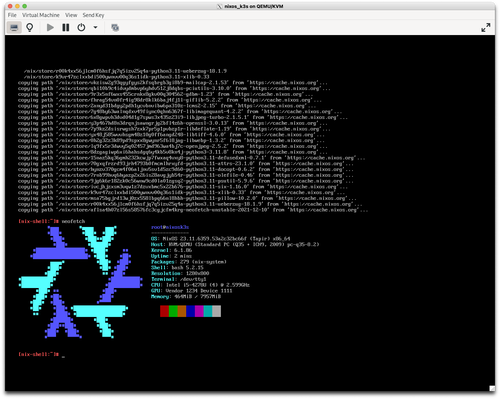Image resolution: width=500 pixels, height=399 pixels.
Task: Click the green neofetch color block
Action: [173, 311]
